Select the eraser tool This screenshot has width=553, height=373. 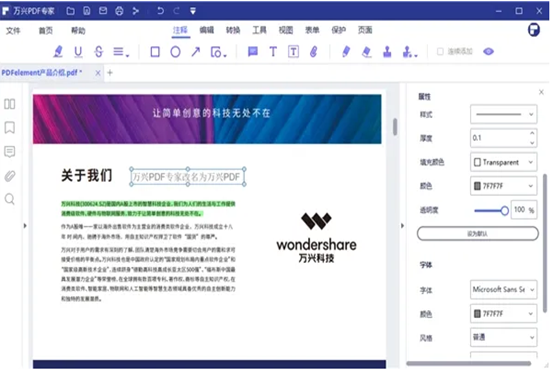pos(367,52)
